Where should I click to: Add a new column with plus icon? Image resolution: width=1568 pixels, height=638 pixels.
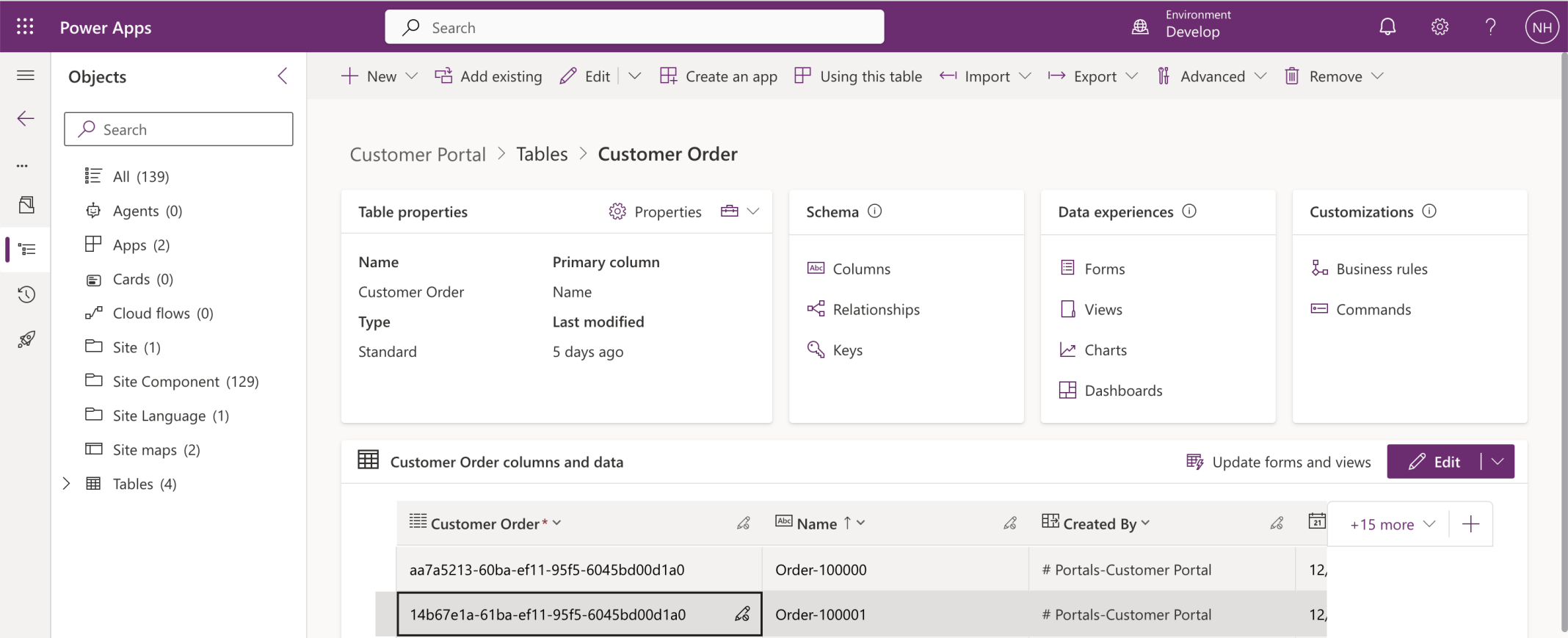pos(1470,524)
